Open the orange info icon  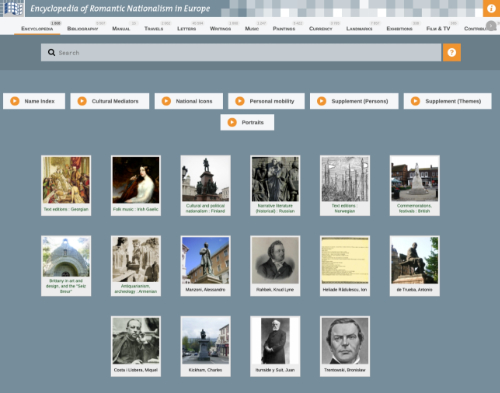pyautogui.click(x=491, y=8)
